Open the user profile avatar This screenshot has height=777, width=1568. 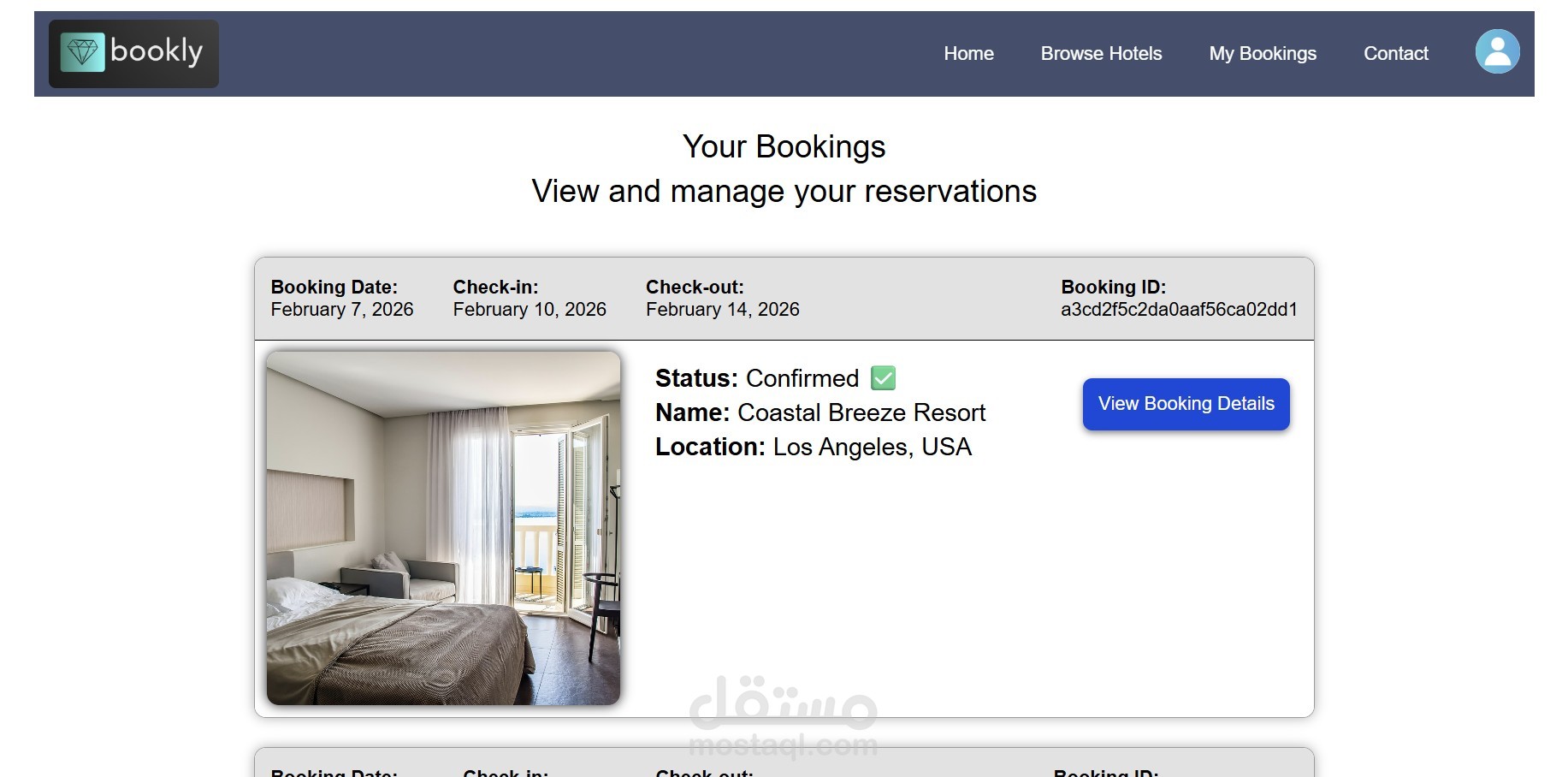tap(1497, 52)
